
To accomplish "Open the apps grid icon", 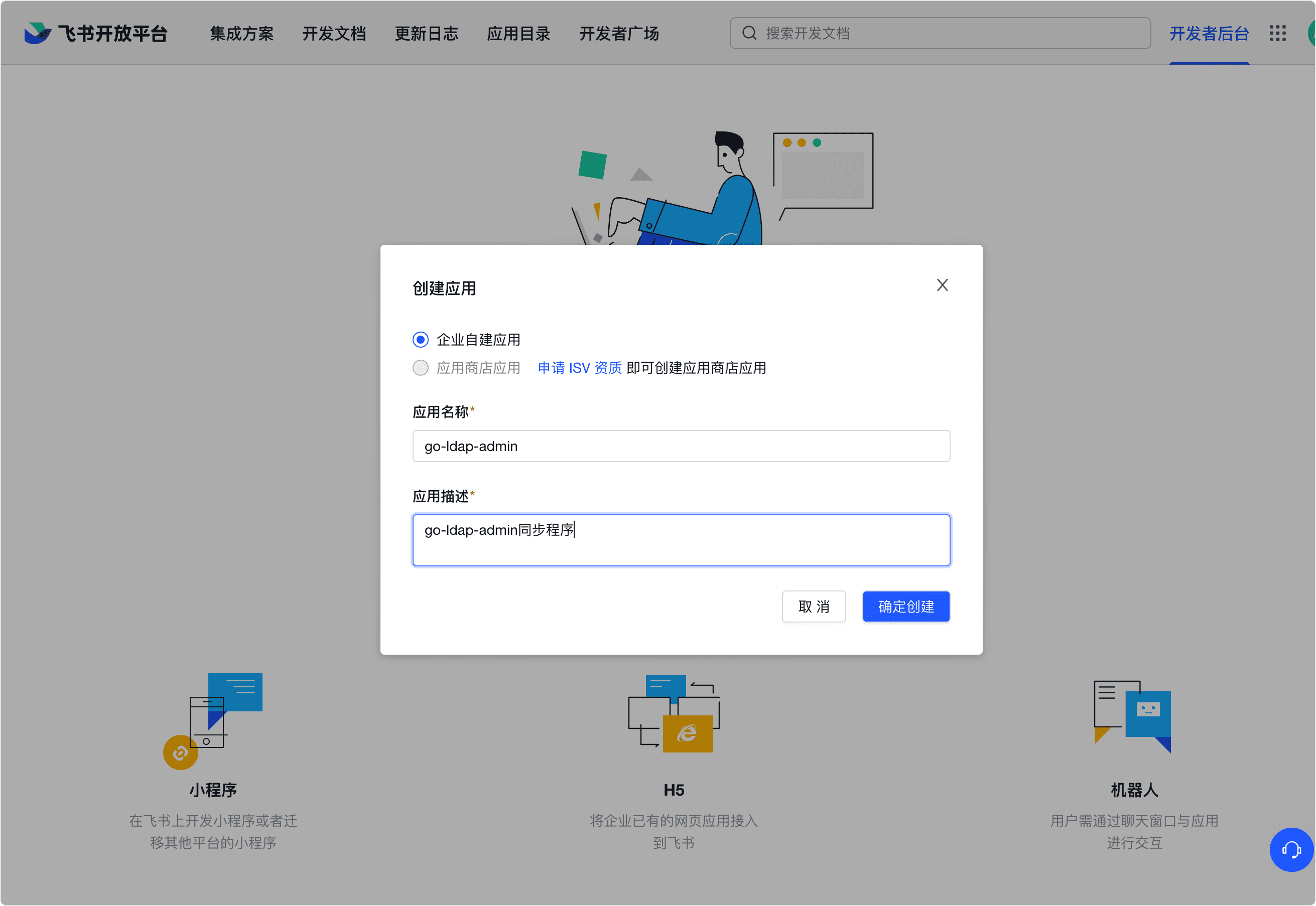I will coord(1277,34).
